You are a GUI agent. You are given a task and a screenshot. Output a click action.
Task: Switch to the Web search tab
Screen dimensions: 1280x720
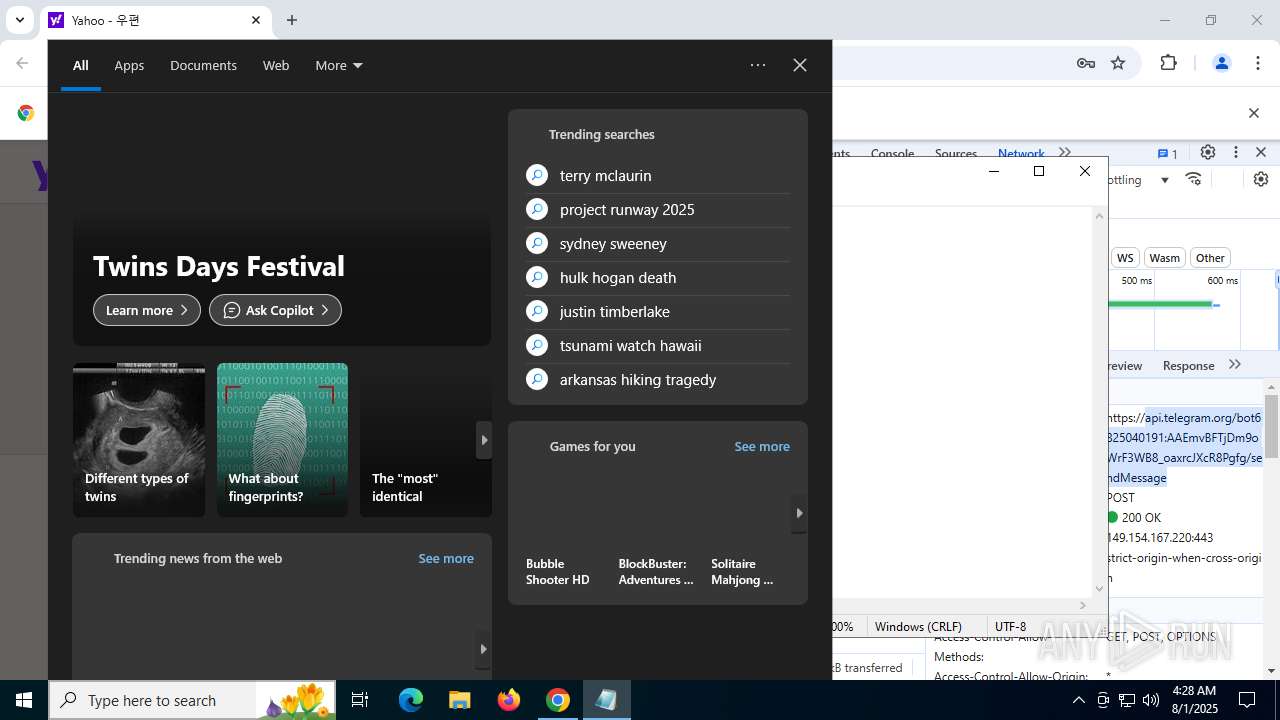click(276, 65)
